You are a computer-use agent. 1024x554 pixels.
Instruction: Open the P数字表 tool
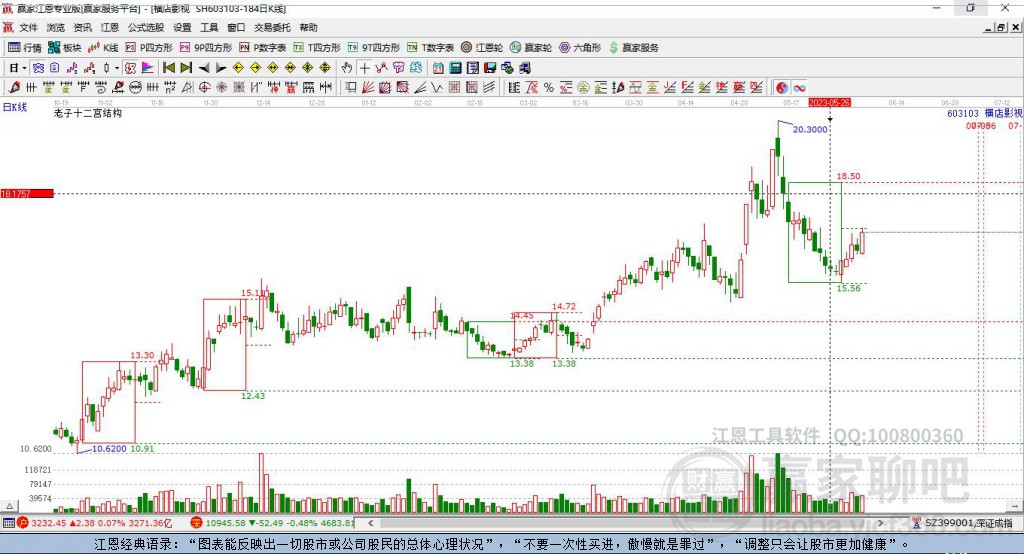pyautogui.click(x=263, y=48)
